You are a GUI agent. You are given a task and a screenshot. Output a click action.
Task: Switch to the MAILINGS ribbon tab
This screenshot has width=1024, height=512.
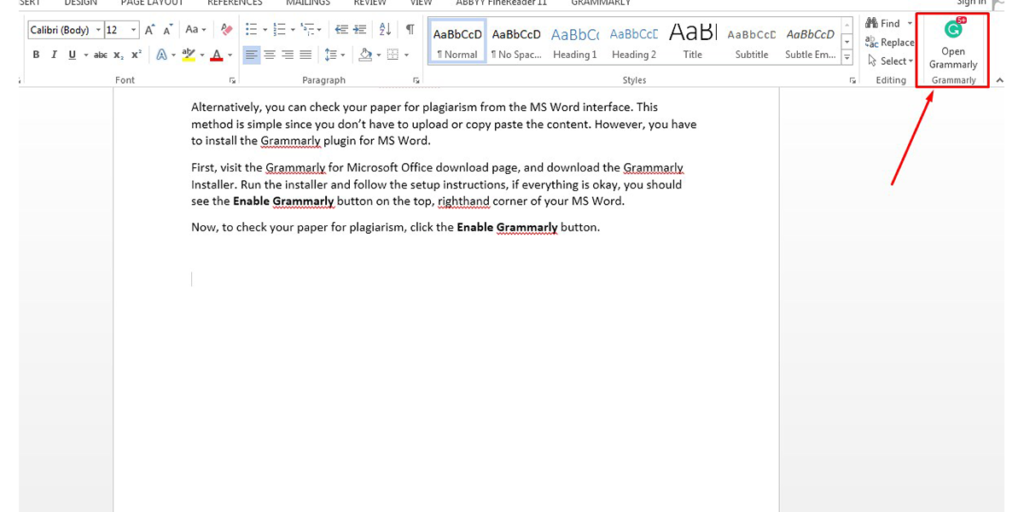pos(308,3)
